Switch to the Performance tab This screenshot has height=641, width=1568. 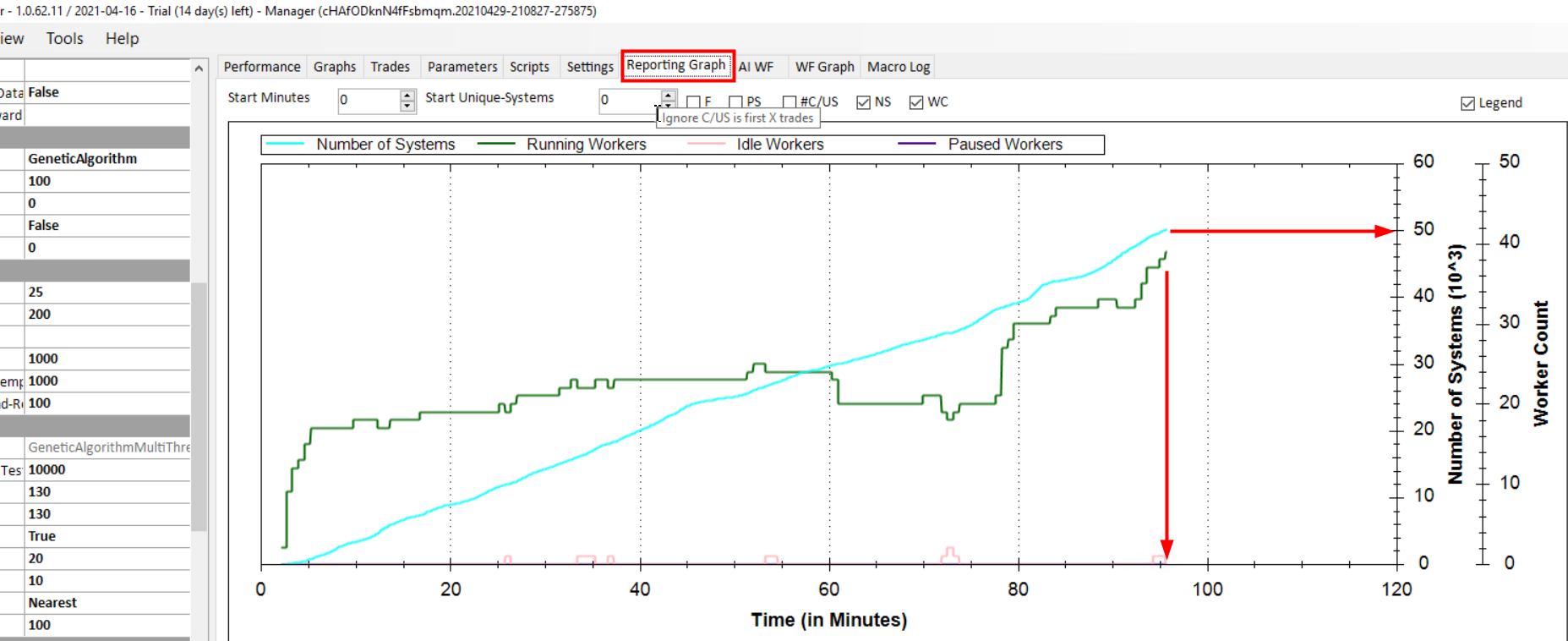(261, 67)
